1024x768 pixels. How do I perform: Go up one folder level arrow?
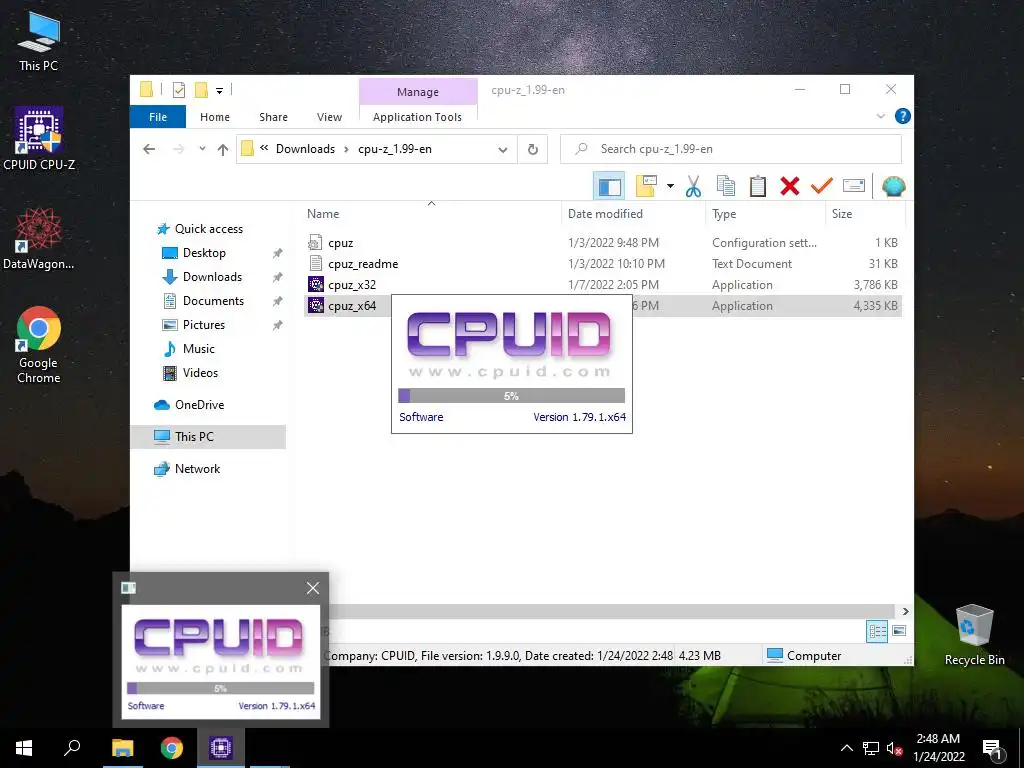point(223,150)
